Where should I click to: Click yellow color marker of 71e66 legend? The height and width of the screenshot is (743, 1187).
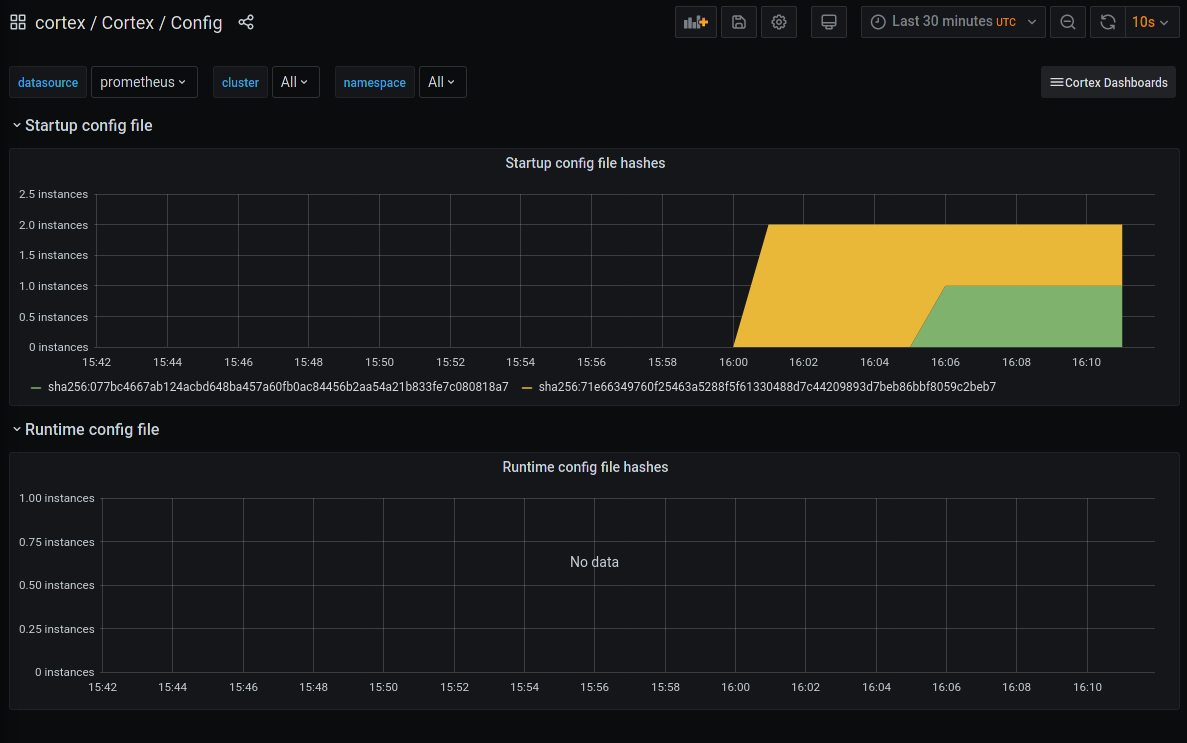click(x=527, y=388)
